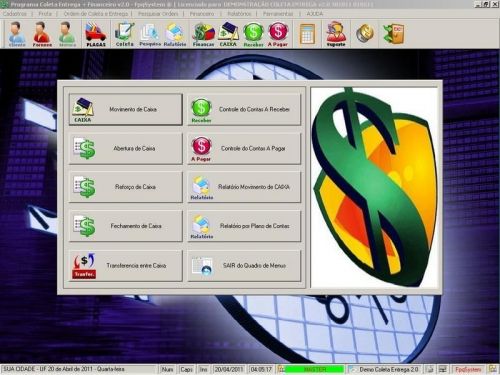Open the PLACAS car toolbar icon

(96, 34)
